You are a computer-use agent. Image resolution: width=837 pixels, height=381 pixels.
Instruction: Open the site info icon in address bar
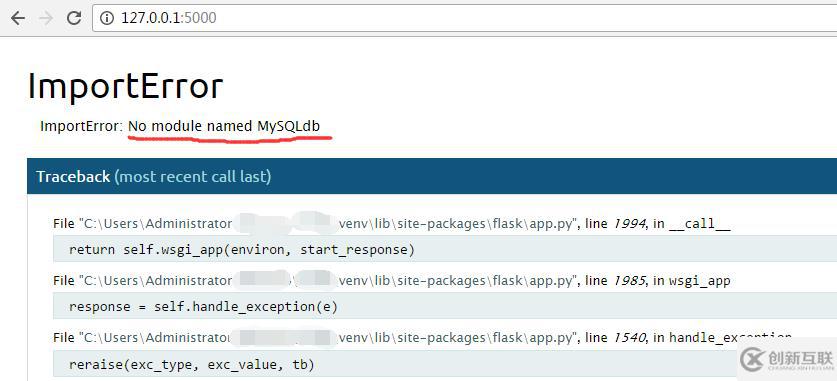coord(107,18)
